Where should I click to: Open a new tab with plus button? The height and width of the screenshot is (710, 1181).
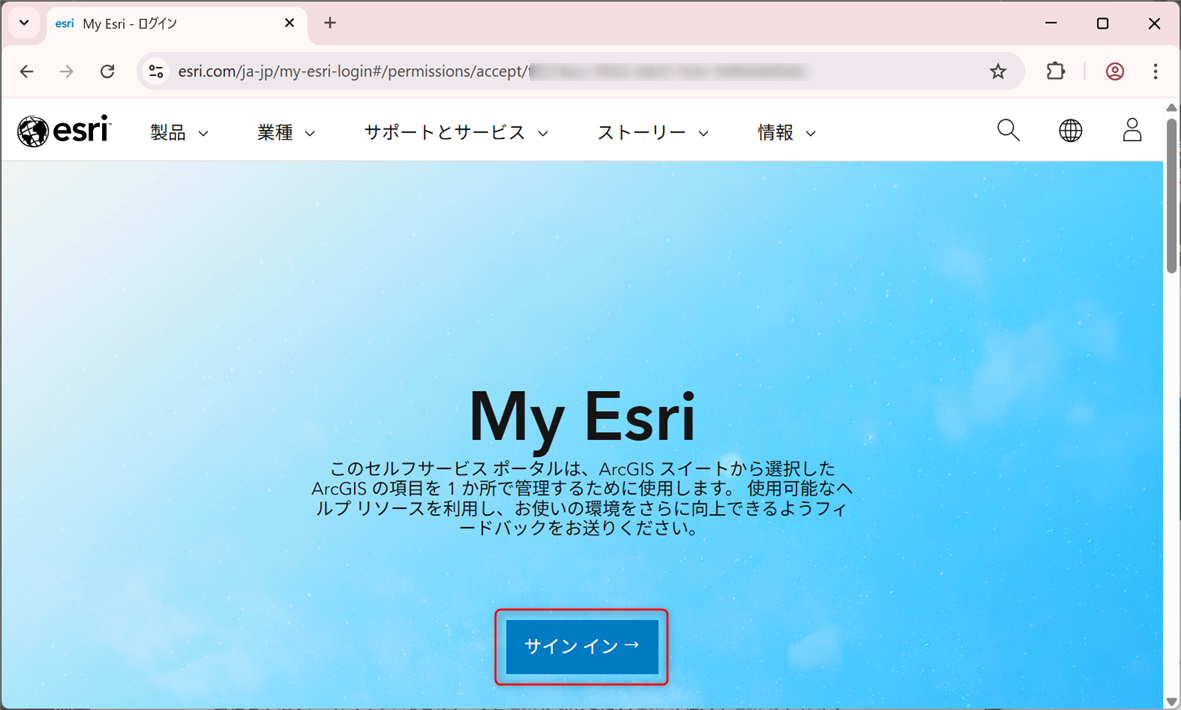pos(330,23)
